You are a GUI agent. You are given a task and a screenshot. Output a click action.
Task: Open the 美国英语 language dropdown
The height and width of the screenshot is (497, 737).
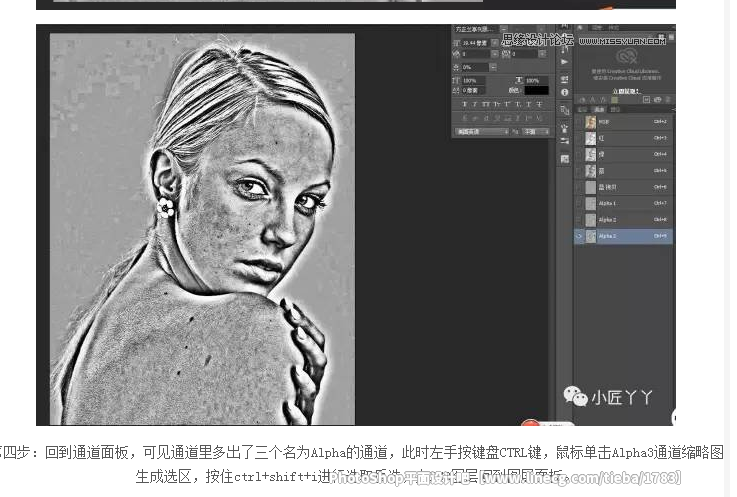(482, 132)
